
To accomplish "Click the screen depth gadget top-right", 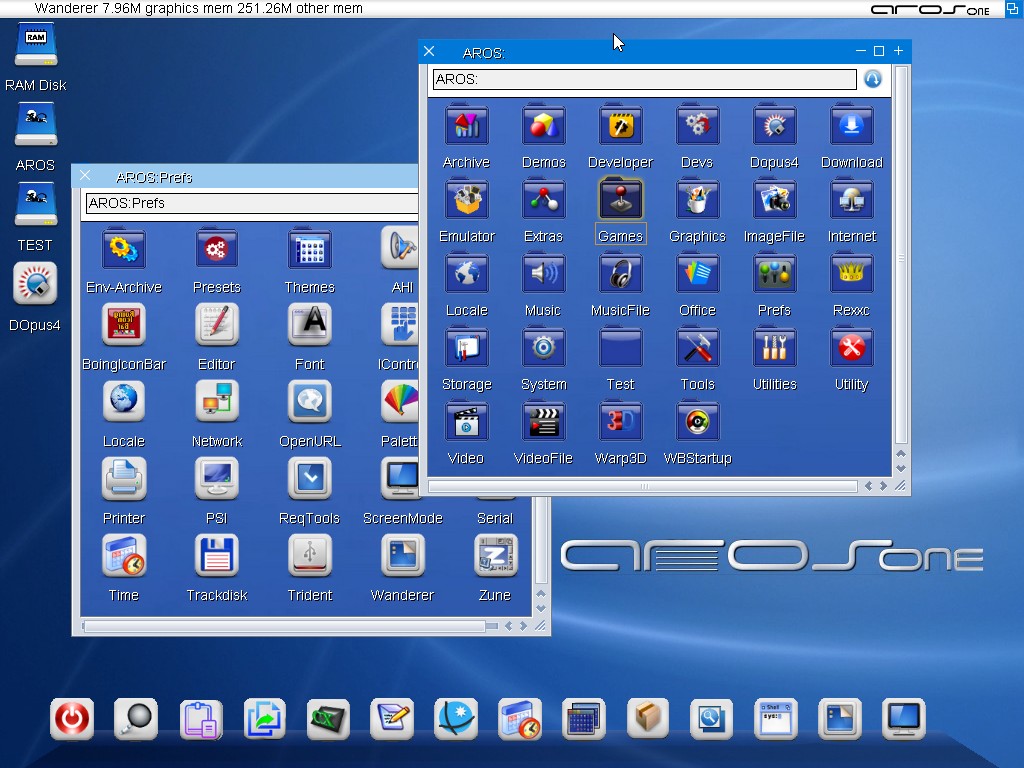I will 1012,9.
